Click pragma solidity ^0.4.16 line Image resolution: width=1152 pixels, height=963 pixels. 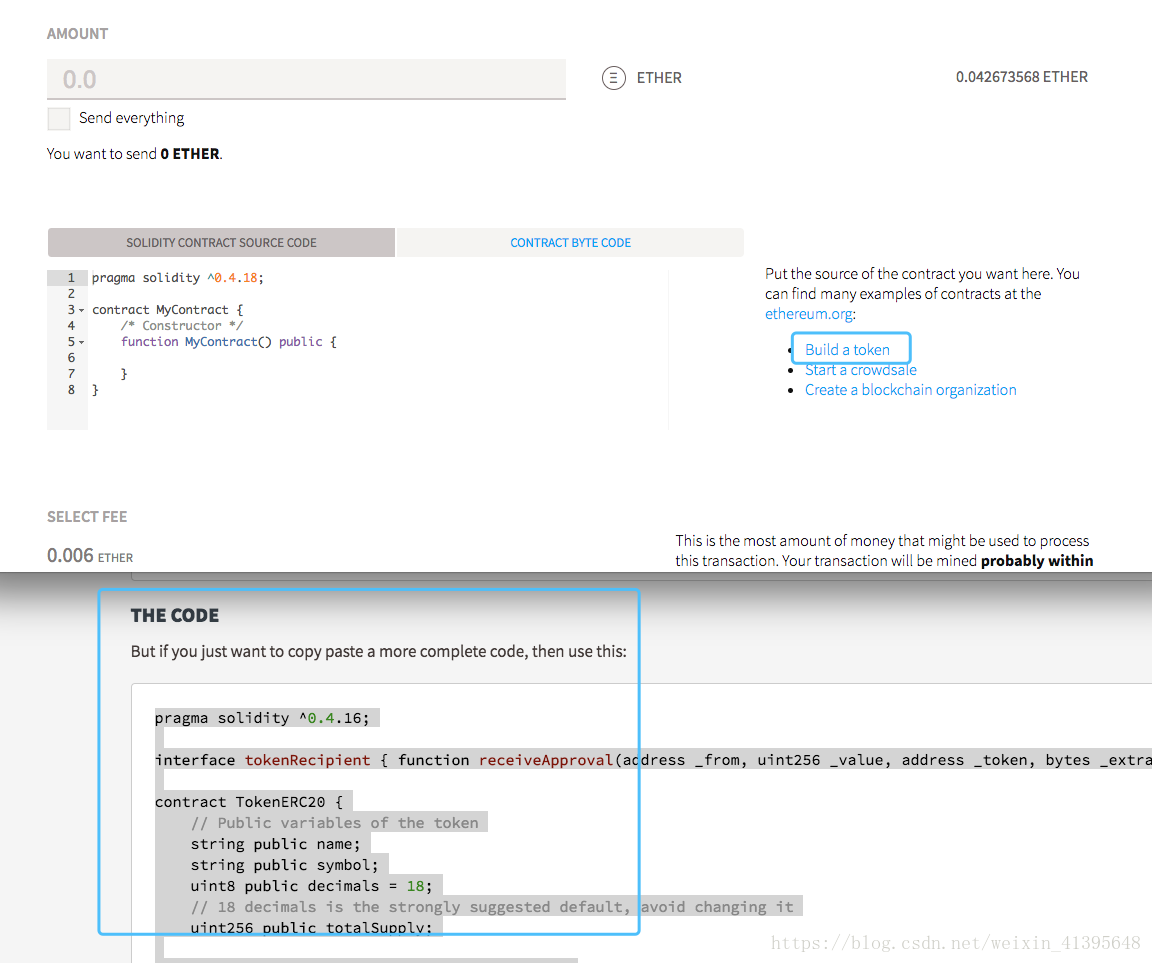262,718
